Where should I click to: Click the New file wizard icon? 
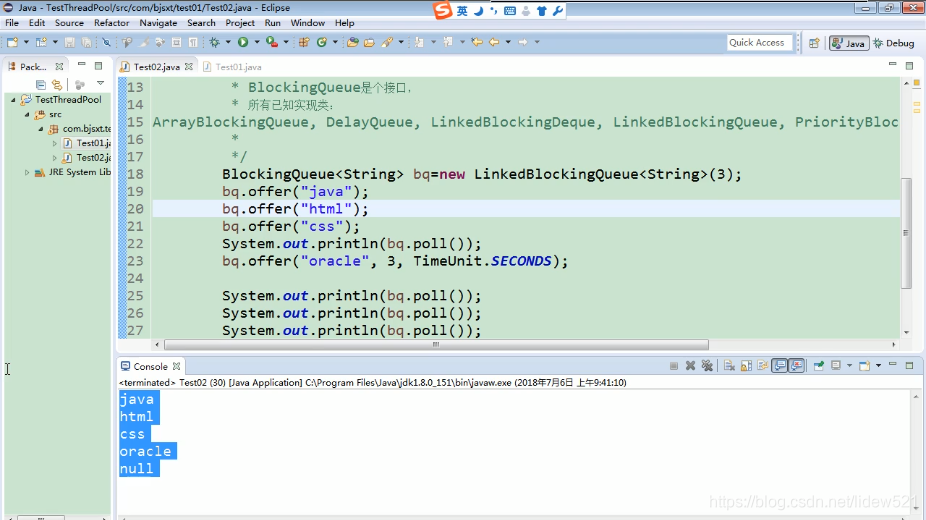[x=12, y=42]
